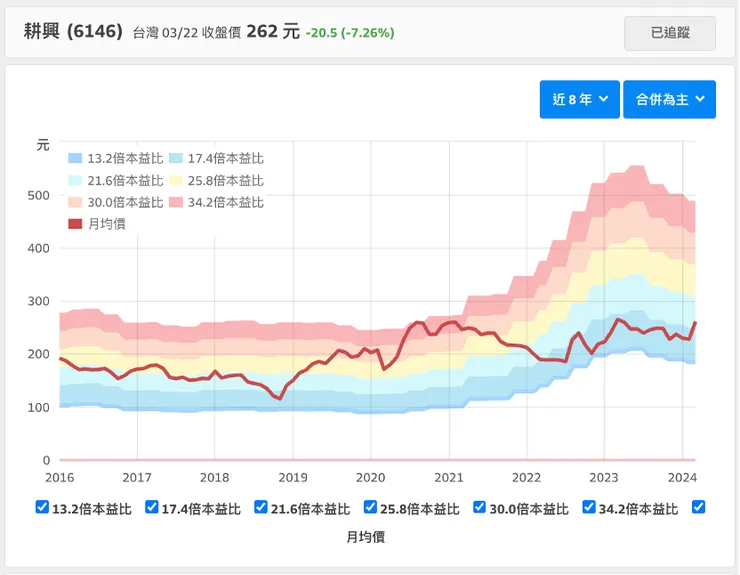740x575 pixels.
Task: Click the 2018 x-axis label
Action: [214, 478]
